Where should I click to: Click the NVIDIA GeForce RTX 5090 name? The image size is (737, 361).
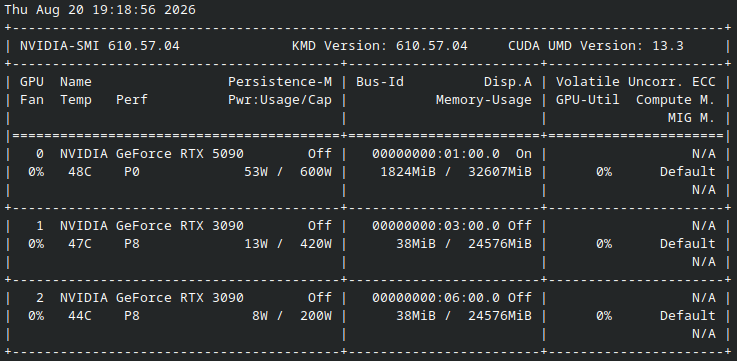coord(152,154)
